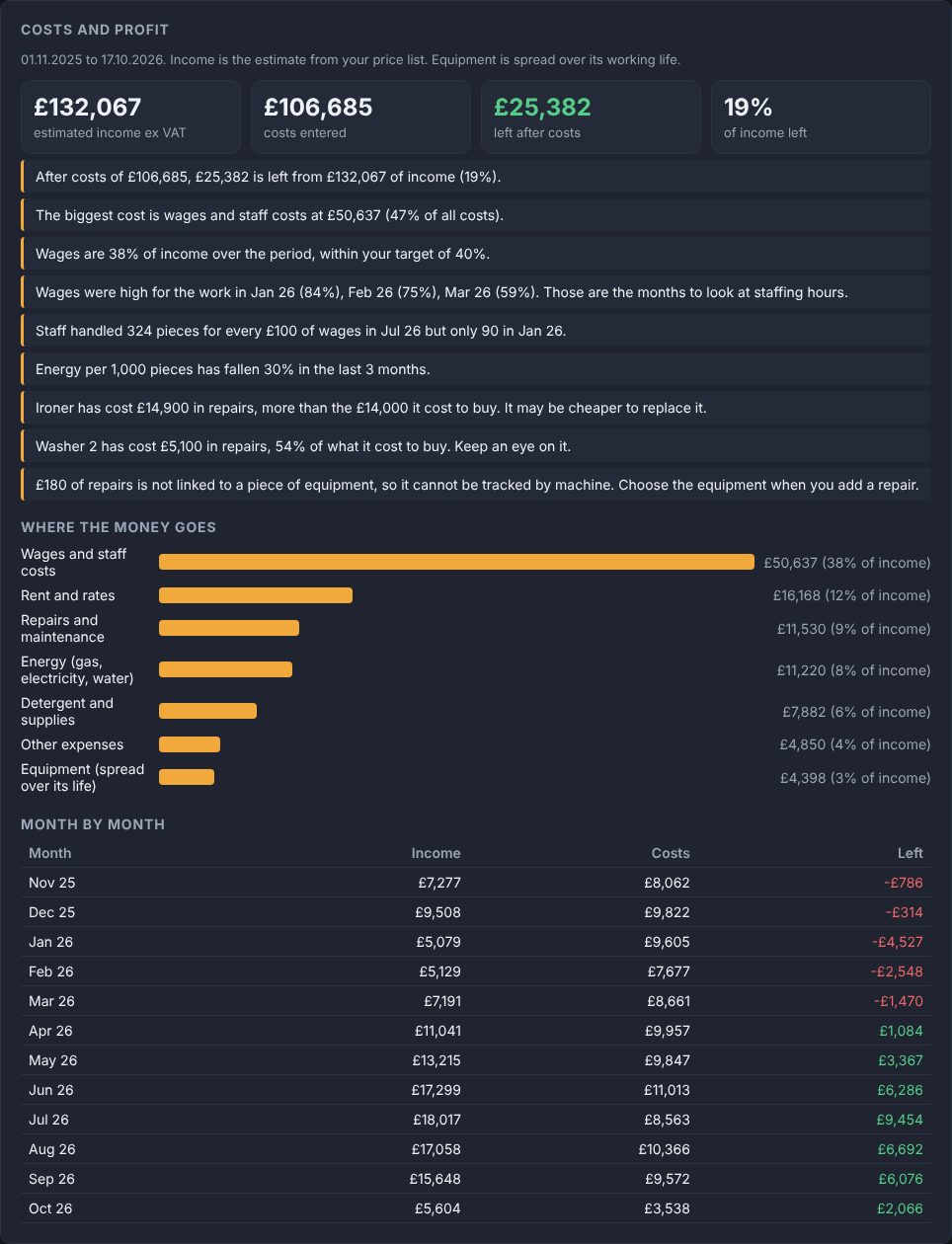Click the £16,168 (12% of income) value
Viewport: 952px width, 1244px height.
pos(852,595)
